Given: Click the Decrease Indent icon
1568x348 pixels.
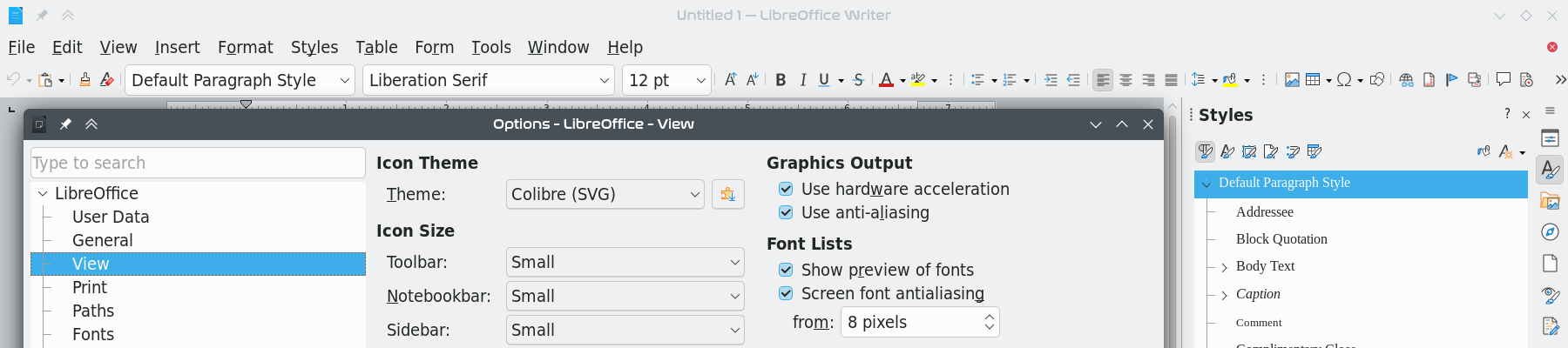Looking at the screenshot, I should [x=1073, y=80].
